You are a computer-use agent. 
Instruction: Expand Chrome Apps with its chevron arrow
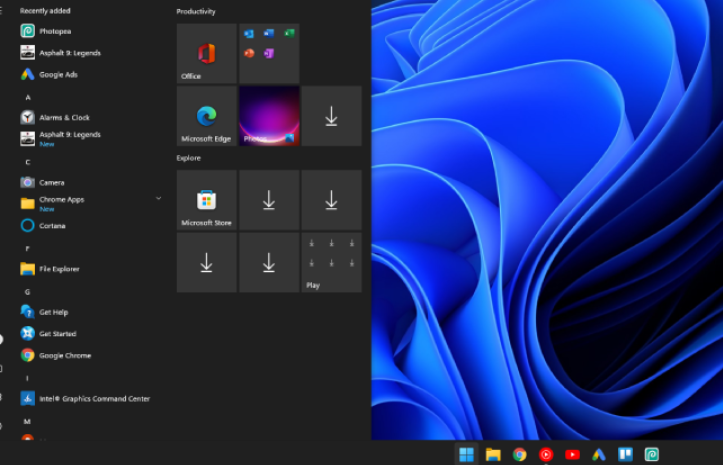pyautogui.click(x=159, y=198)
